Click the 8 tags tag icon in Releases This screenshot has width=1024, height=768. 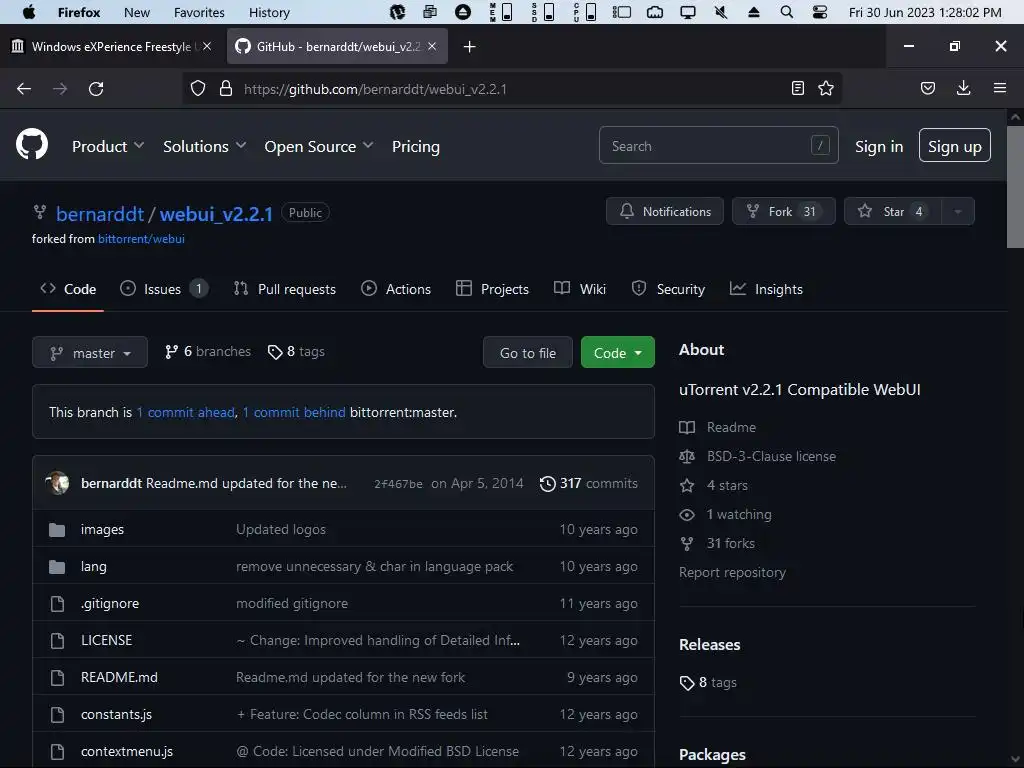click(687, 683)
